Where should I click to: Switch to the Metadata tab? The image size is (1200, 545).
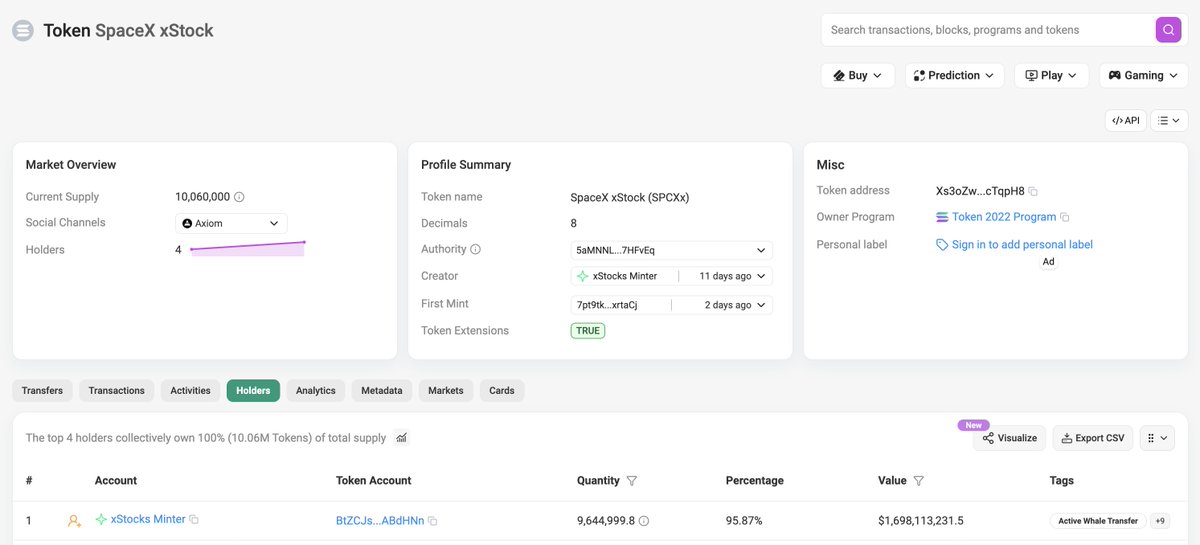[382, 391]
